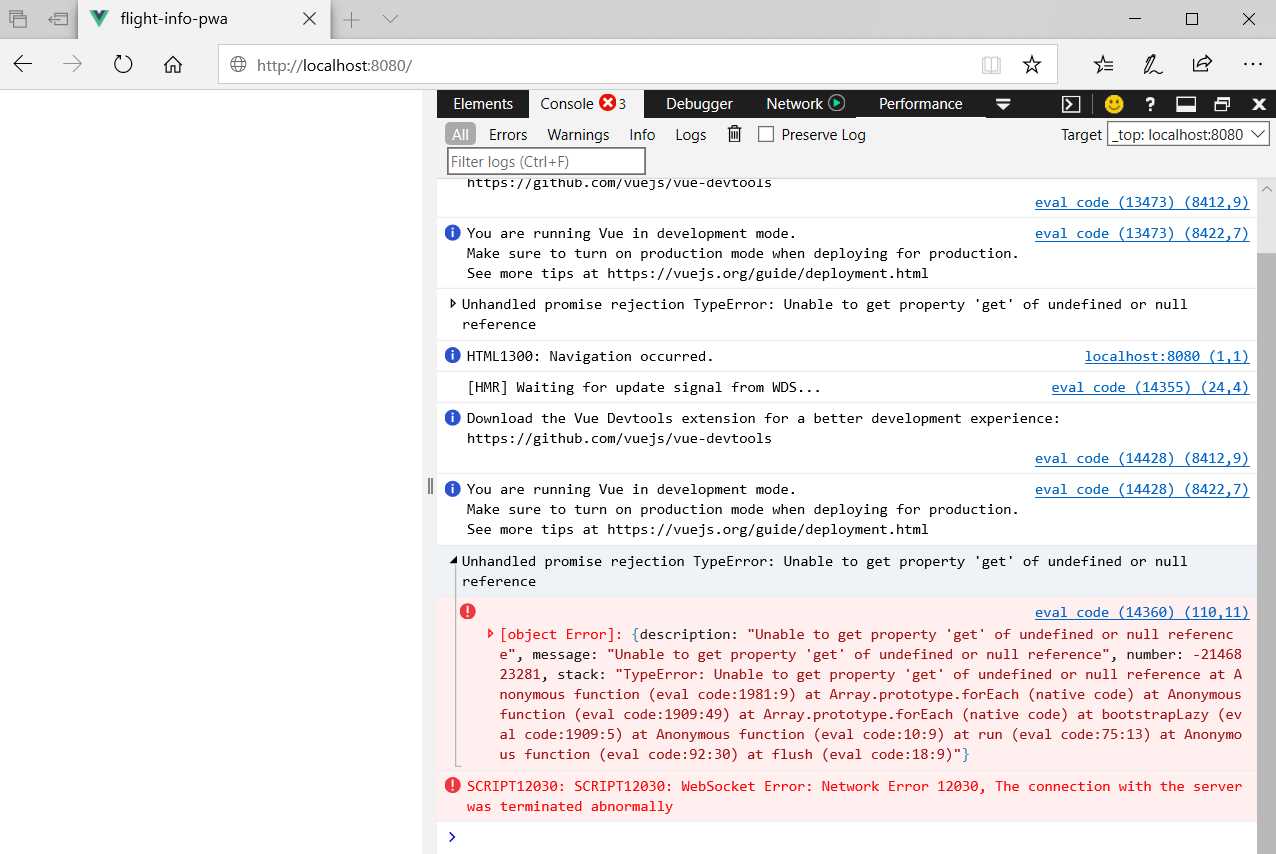
Task: Open the console drawer icon
Action: pos(1071,103)
